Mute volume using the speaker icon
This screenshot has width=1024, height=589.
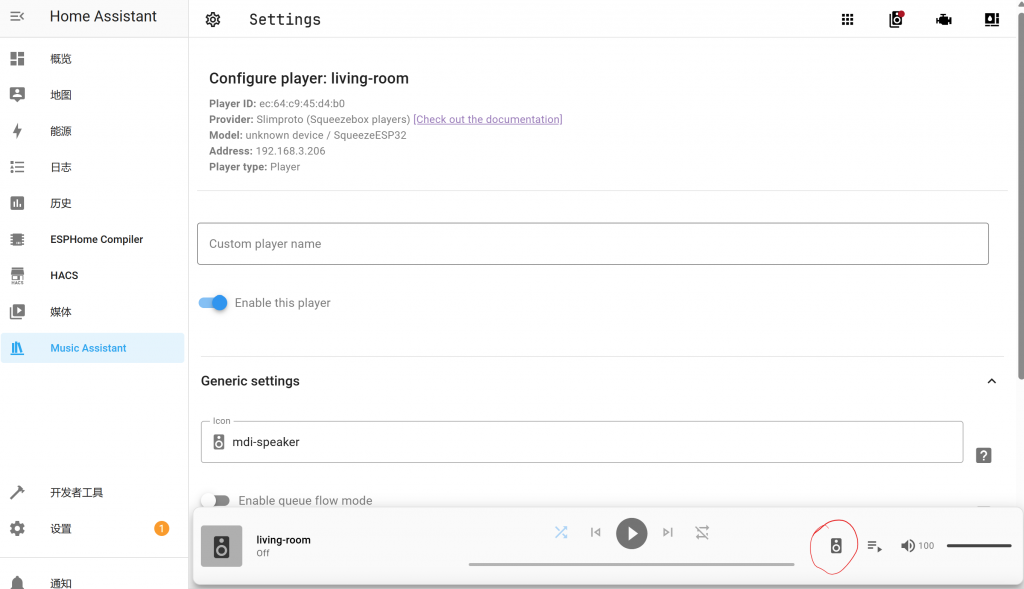[907, 546]
